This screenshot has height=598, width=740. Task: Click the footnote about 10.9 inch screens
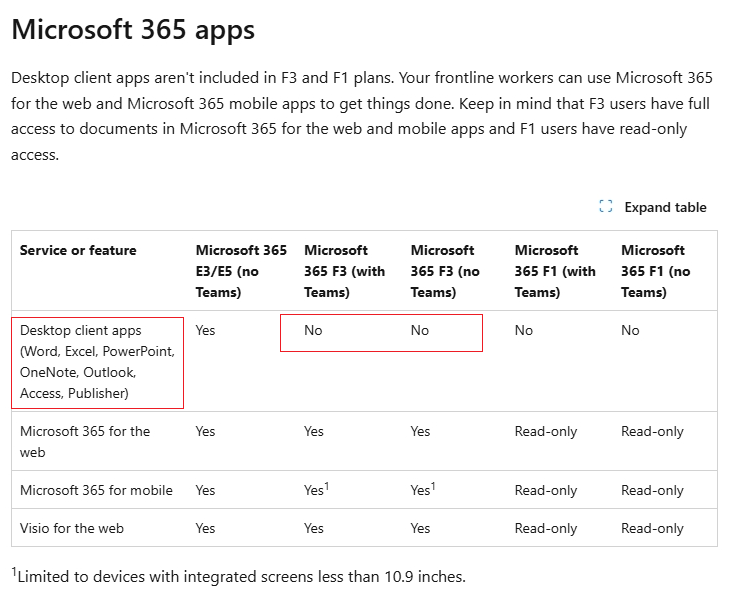pos(238,576)
